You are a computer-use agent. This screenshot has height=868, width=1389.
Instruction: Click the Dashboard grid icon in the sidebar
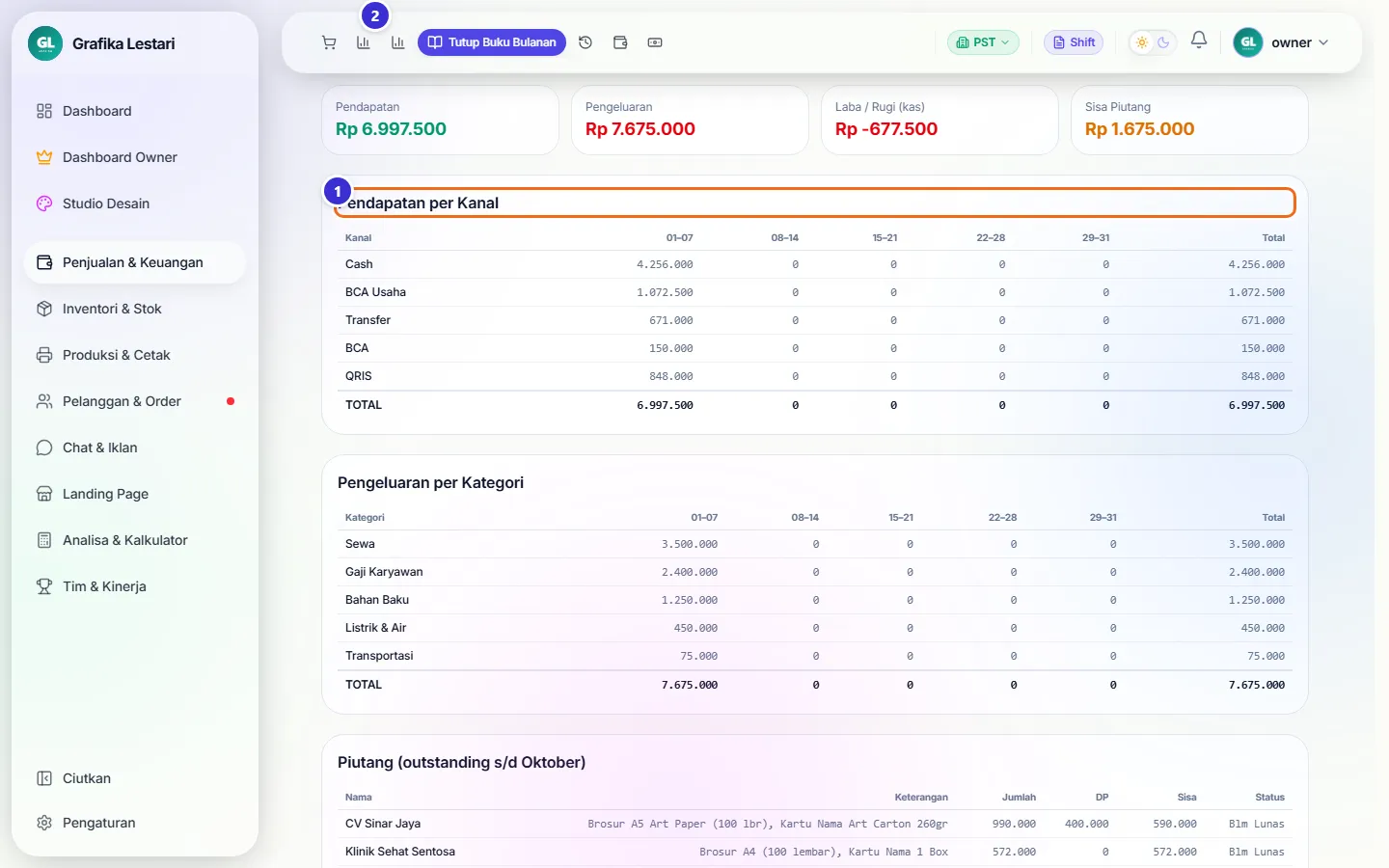point(44,111)
